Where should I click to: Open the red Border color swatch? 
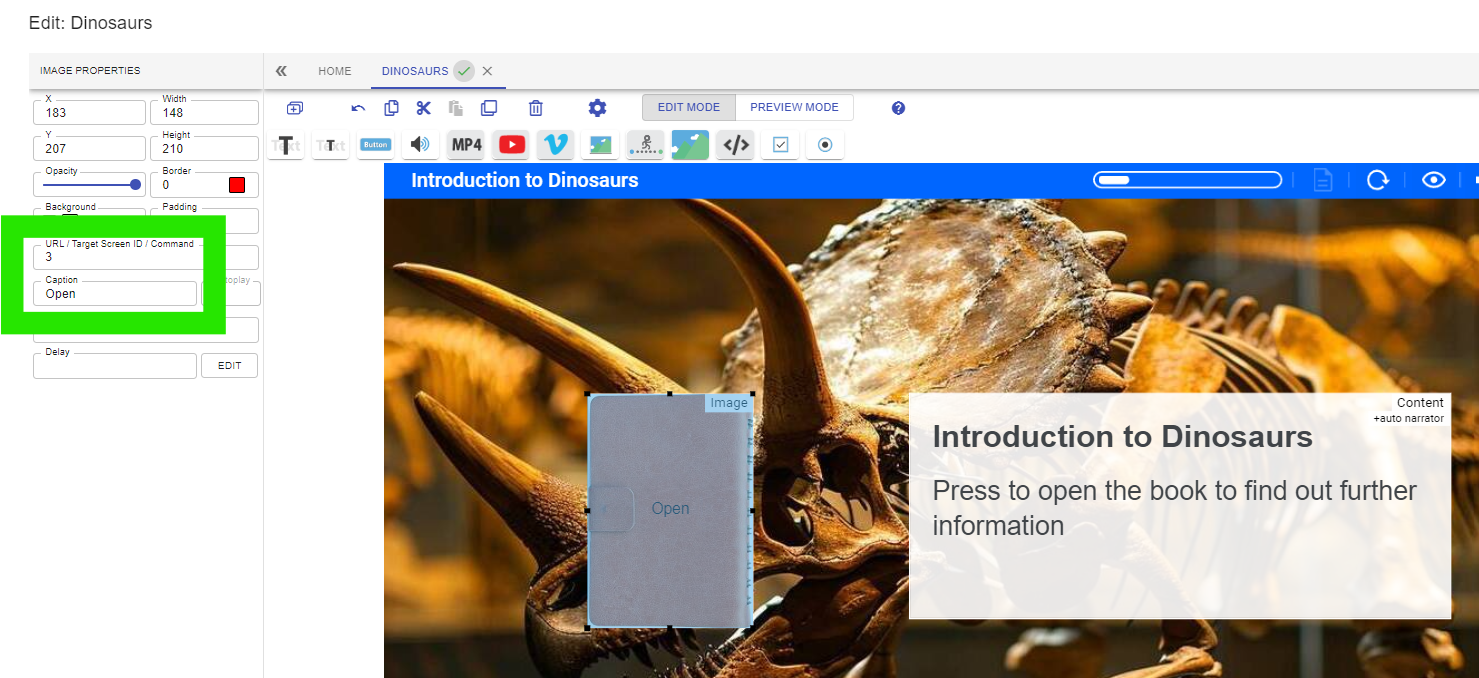click(237, 185)
